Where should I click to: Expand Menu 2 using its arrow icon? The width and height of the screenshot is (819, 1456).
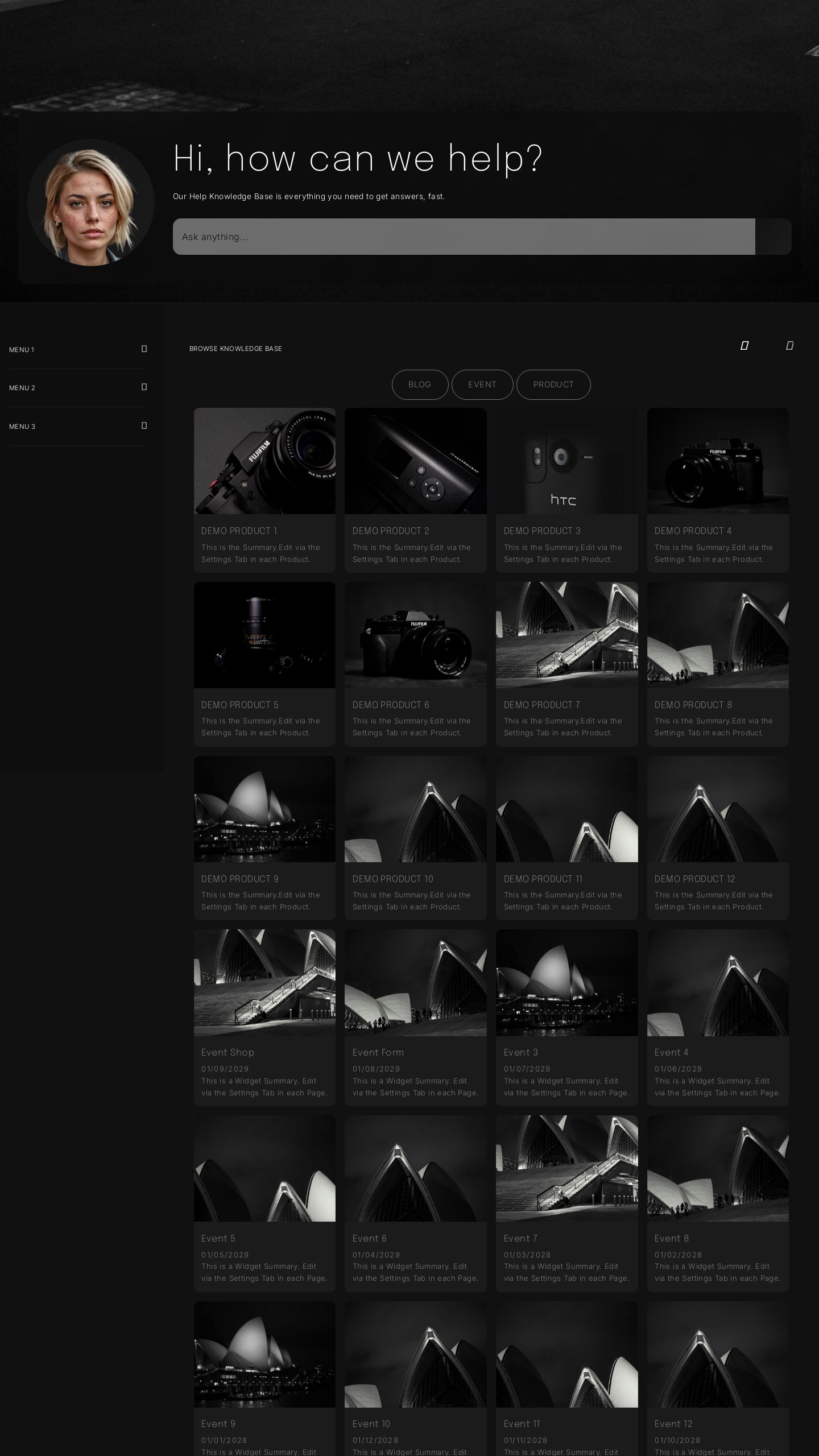pyautogui.click(x=144, y=387)
